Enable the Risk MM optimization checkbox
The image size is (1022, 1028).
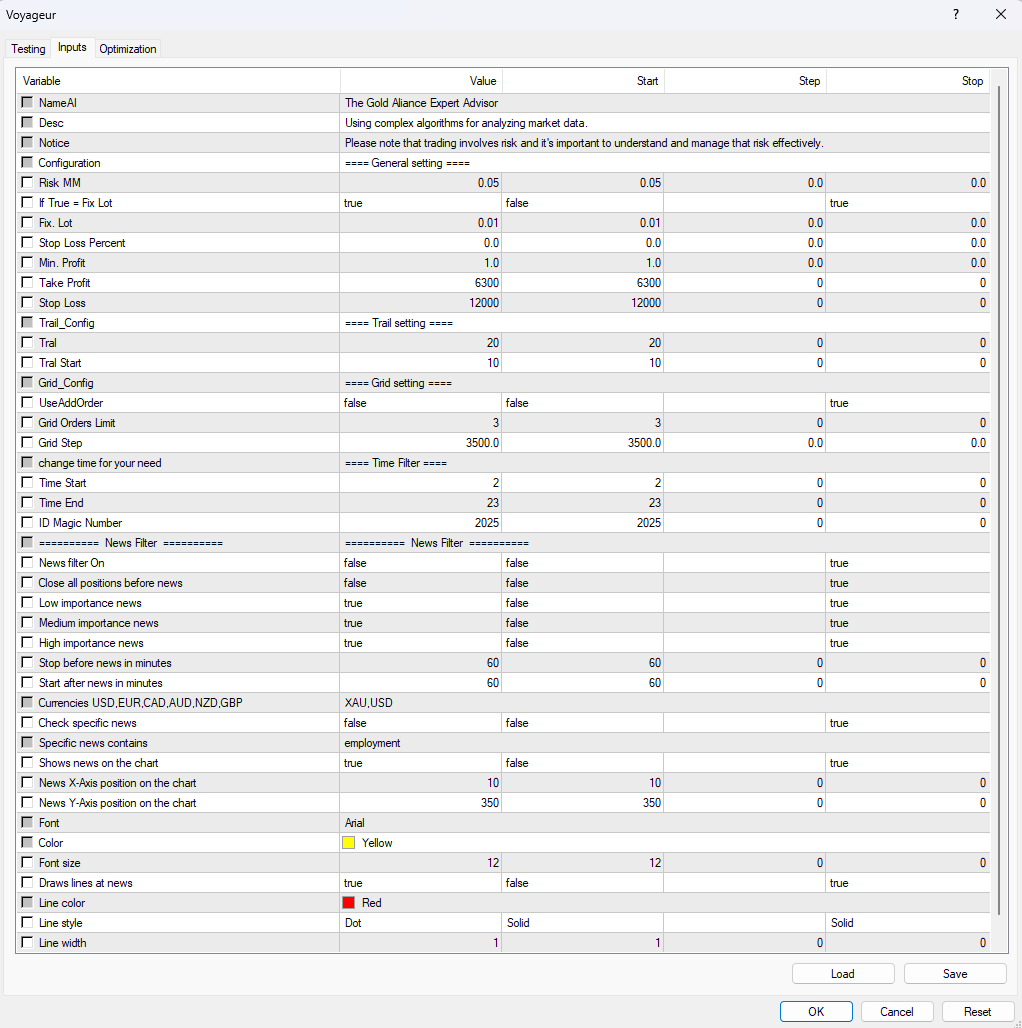(26, 182)
